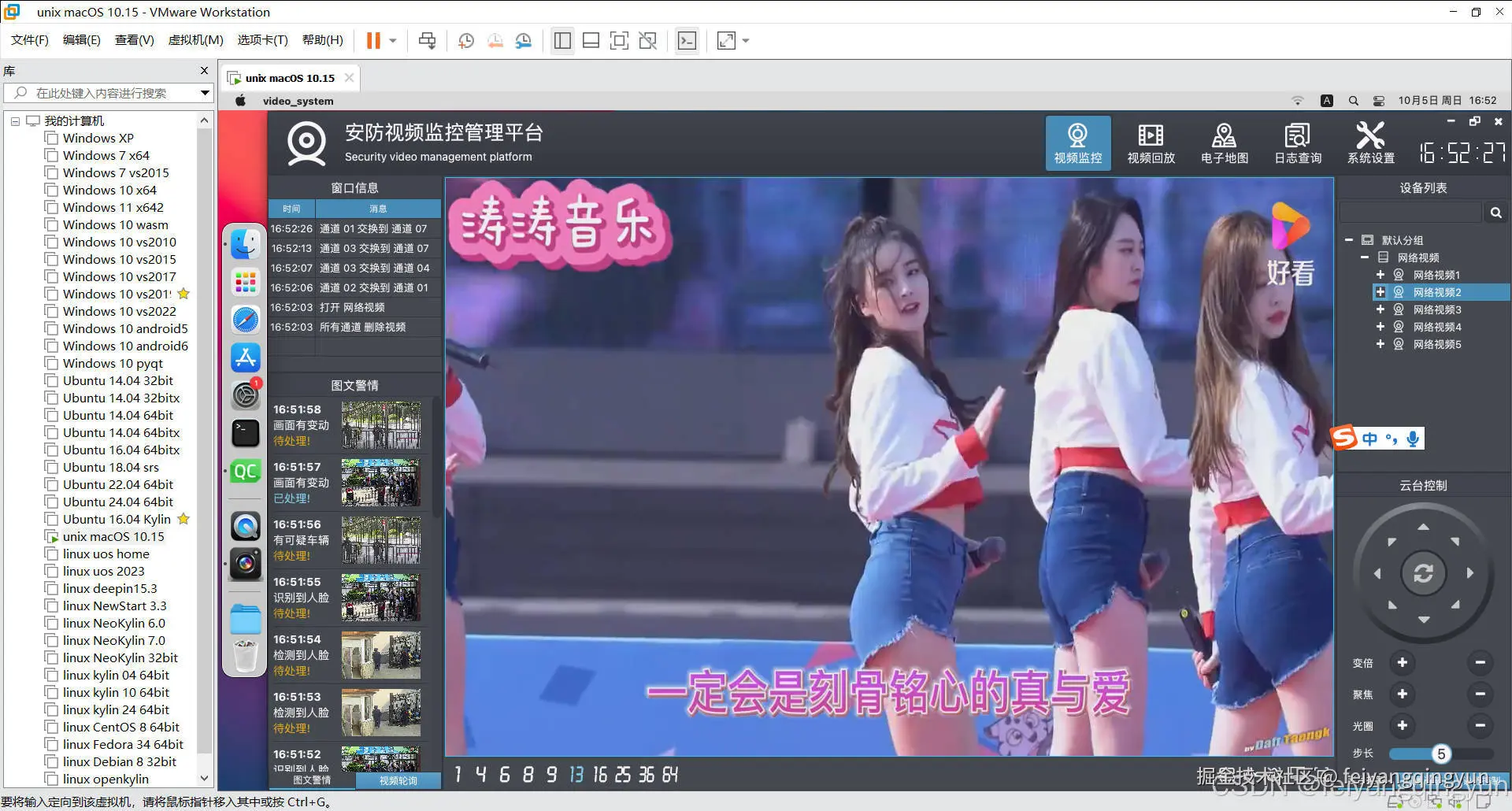Open Spotlight search in the macOS menu bar
The image size is (1512, 811).
(1353, 101)
